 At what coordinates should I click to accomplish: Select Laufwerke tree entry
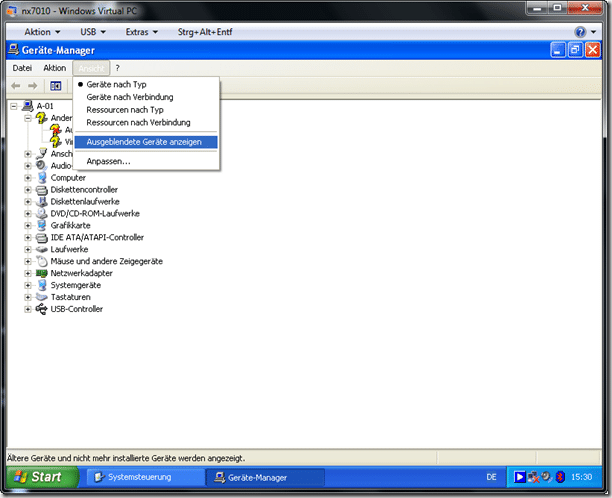tap(69, 249)
